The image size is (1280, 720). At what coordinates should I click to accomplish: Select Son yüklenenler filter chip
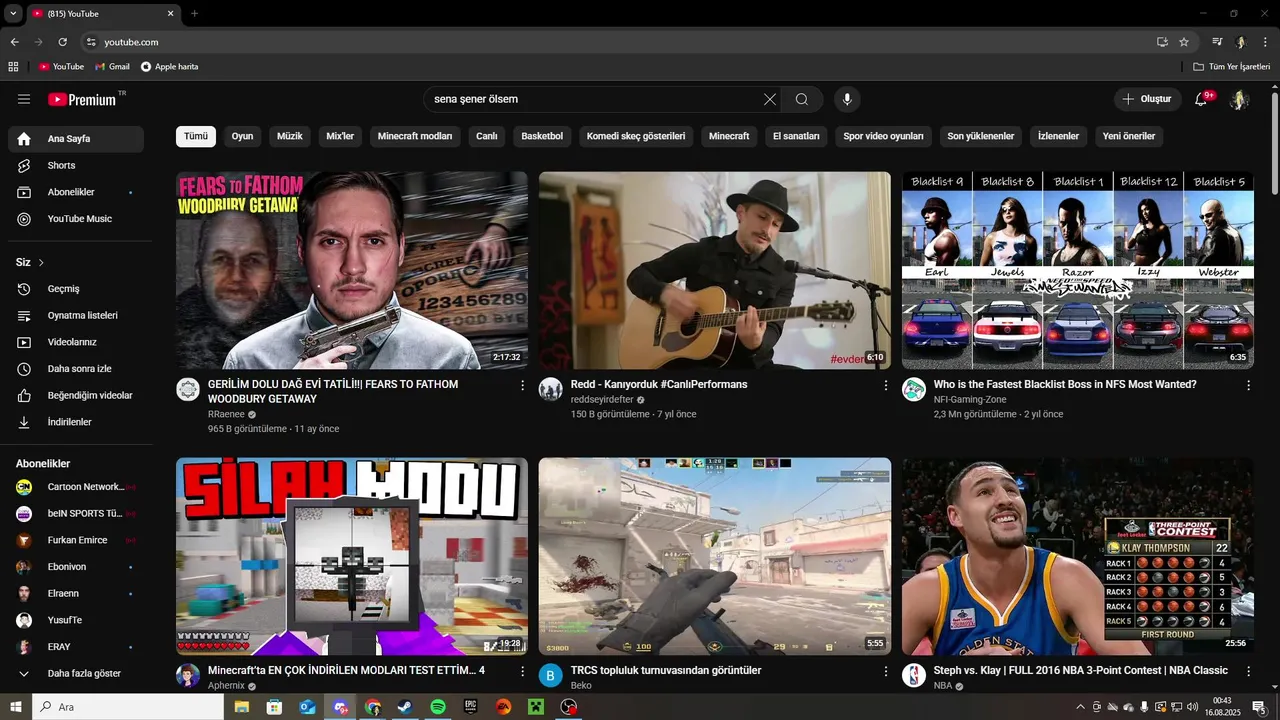981,136
